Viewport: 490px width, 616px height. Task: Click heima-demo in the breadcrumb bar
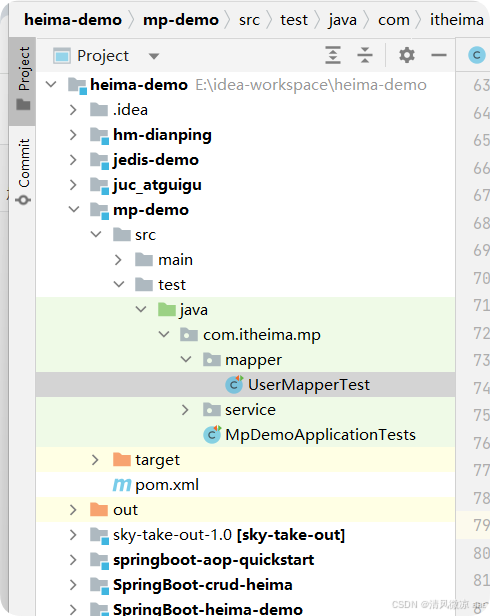coord(73,19)
